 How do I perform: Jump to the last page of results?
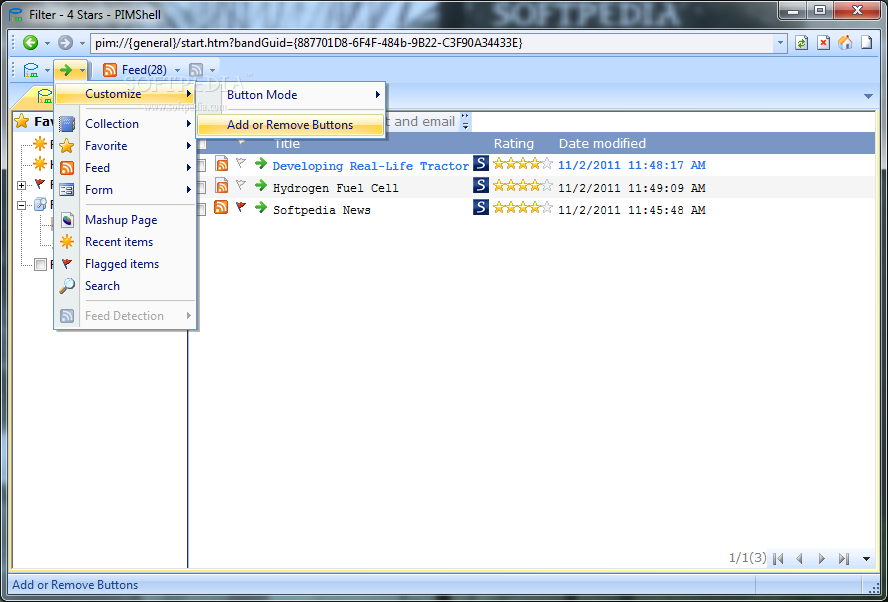pos(844,559)
